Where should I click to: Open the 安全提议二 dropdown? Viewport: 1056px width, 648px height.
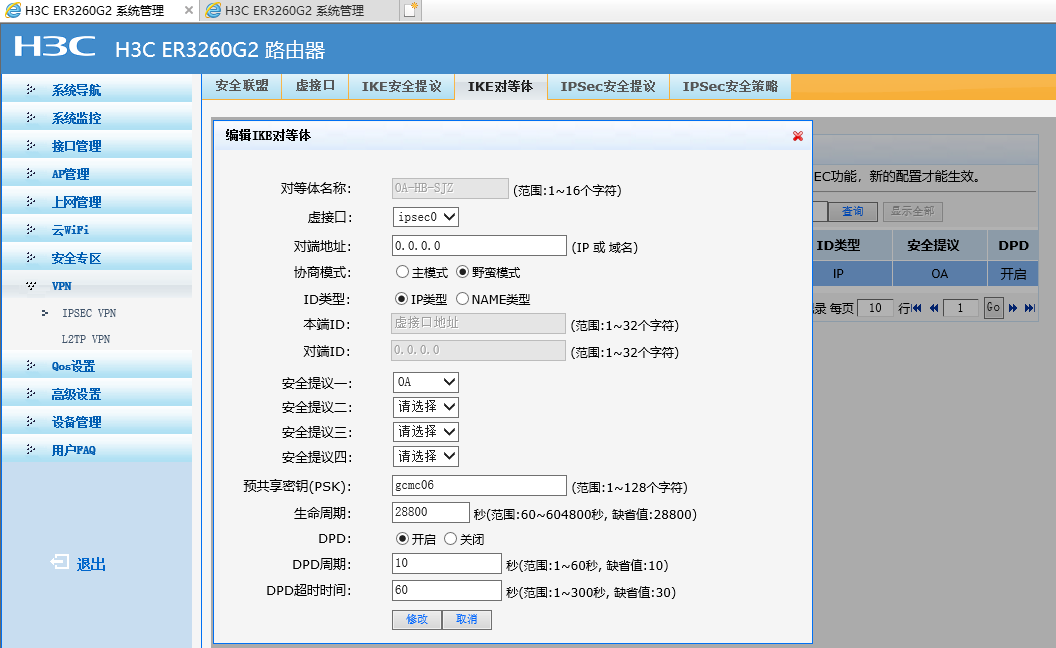[426, 407]
